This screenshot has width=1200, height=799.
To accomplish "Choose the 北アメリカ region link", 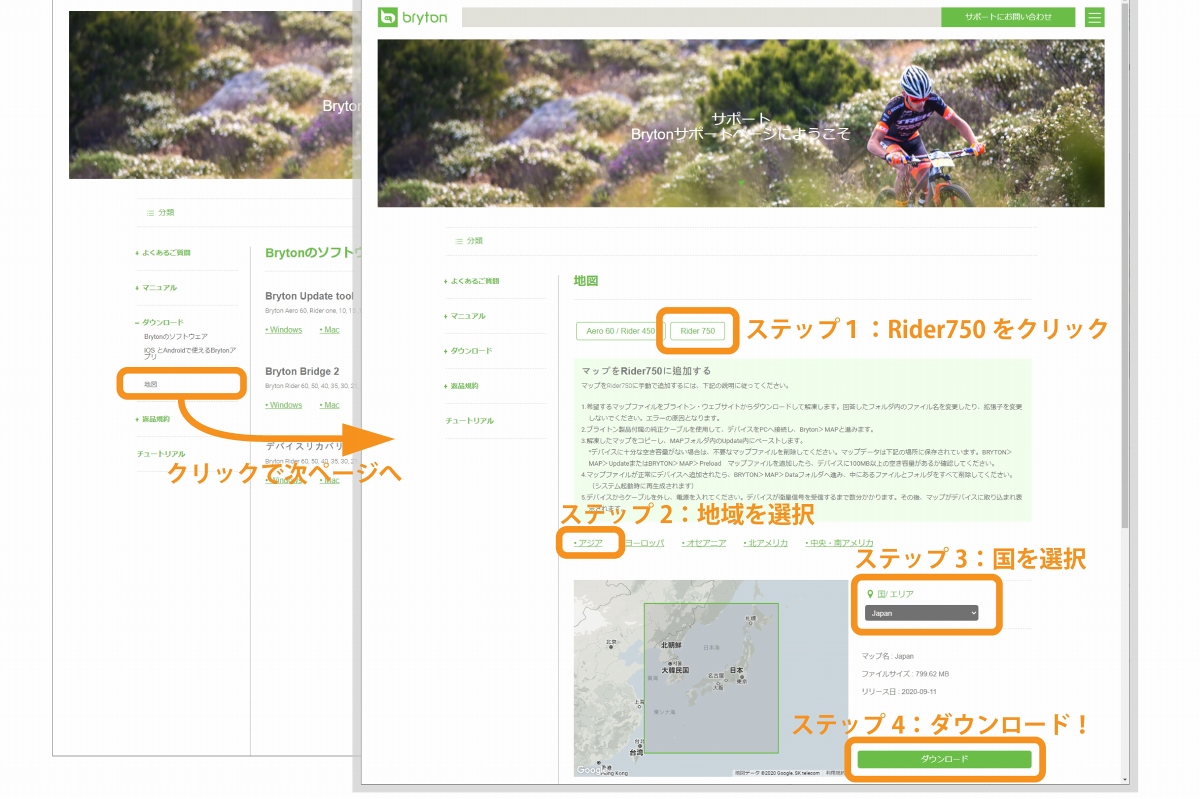I will pos(766,543).
